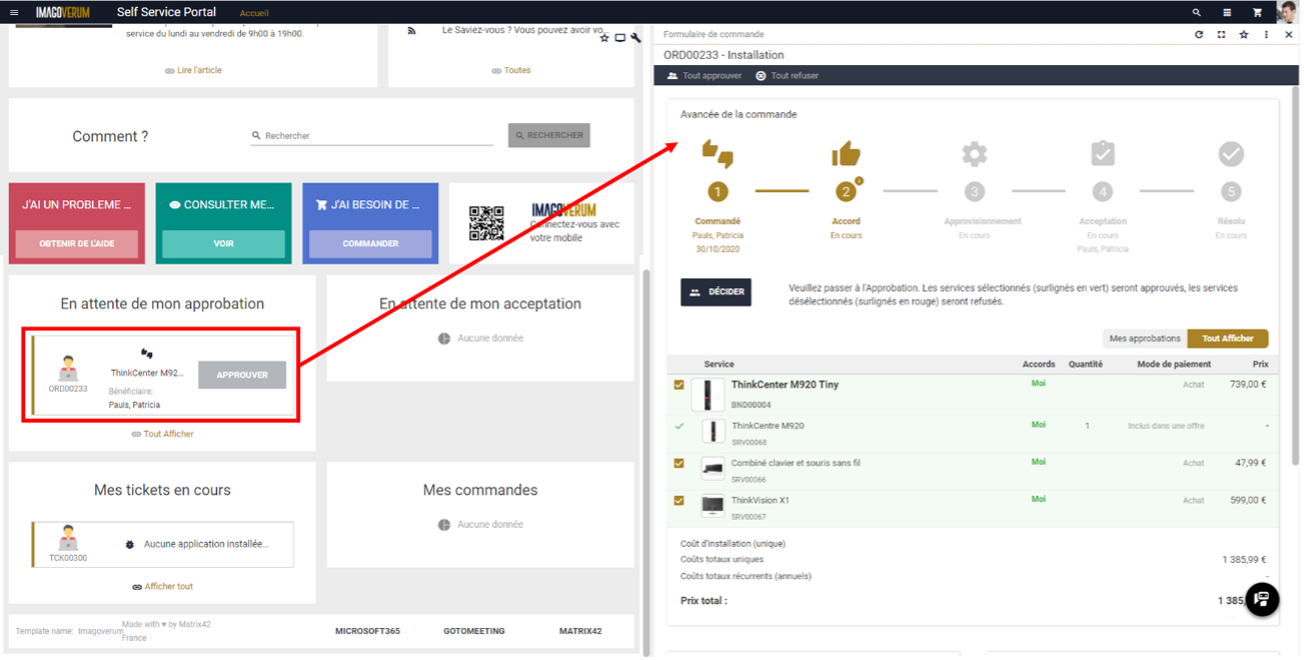Image resolution: width=1304 pixels, height=660 pixels.
Task: Select step 3 Approvisionnement in tracker
Action: point(974,192)
